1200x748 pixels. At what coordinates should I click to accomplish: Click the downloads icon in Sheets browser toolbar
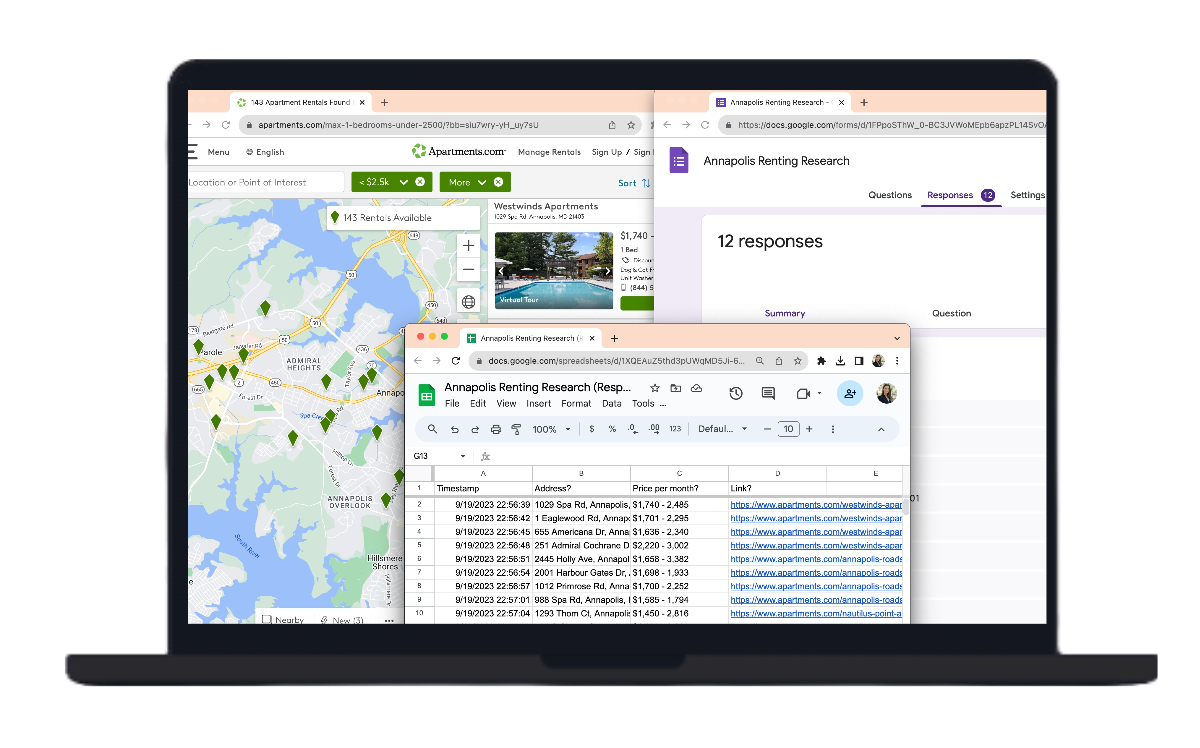(841, 361)
